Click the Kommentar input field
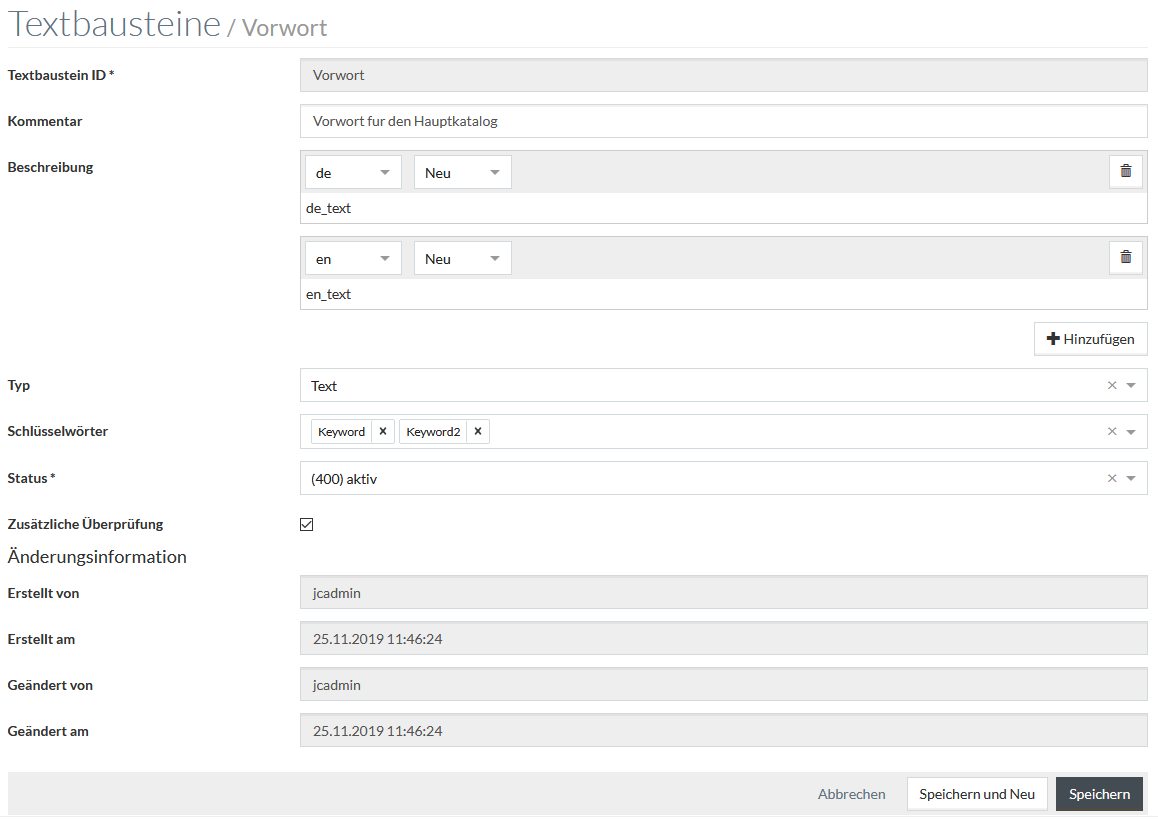Screen dimensions: 1158x819 (723, 121)
